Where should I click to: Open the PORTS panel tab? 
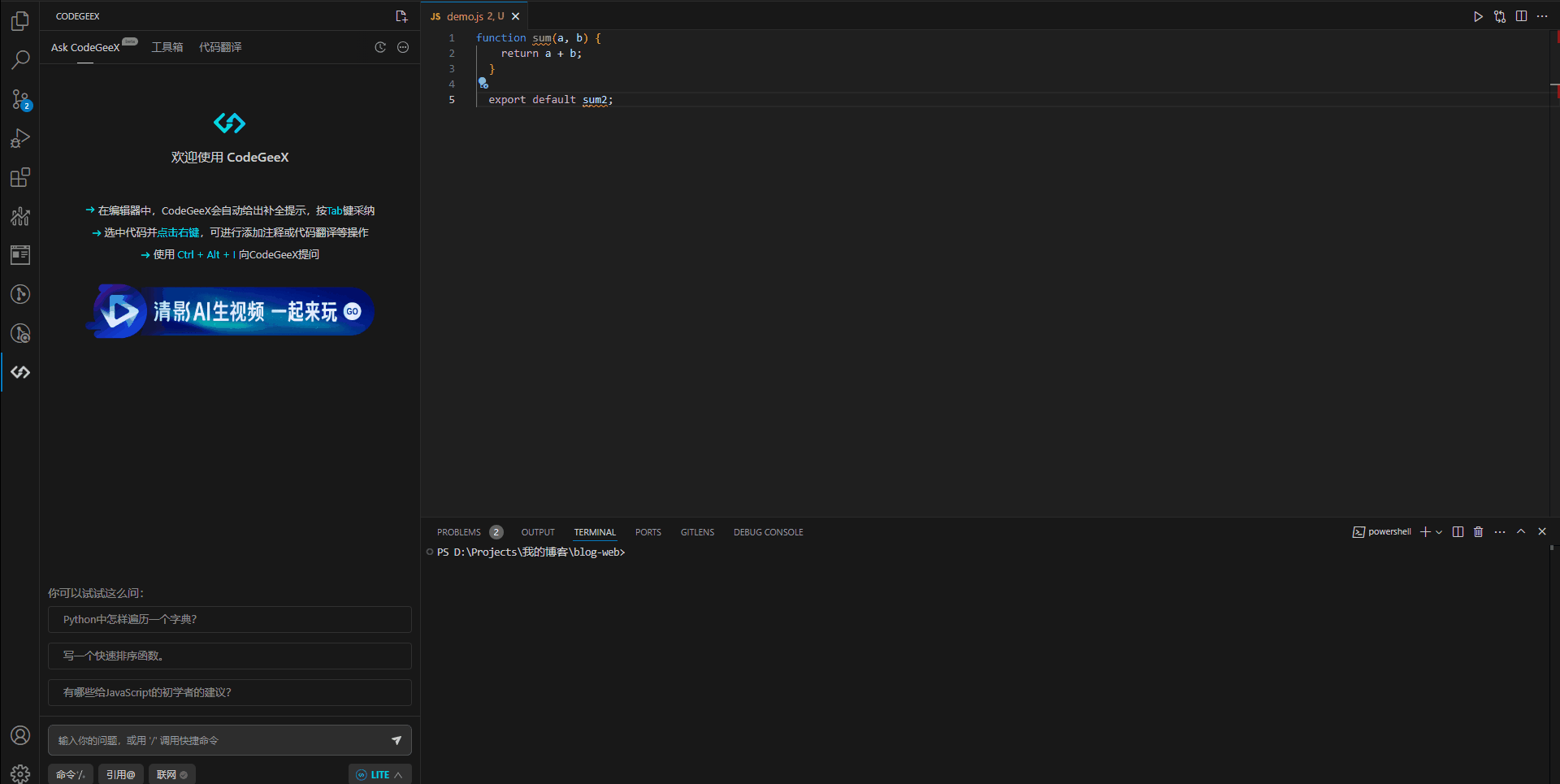point(648,532)
